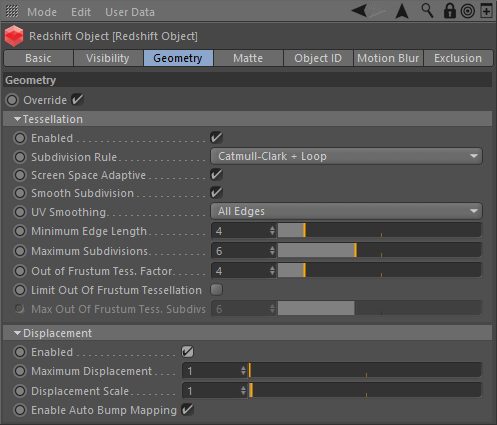Screen dimensions: 497x425
Task: Toggle the padlock lock icon
Action: coord(450,11)
